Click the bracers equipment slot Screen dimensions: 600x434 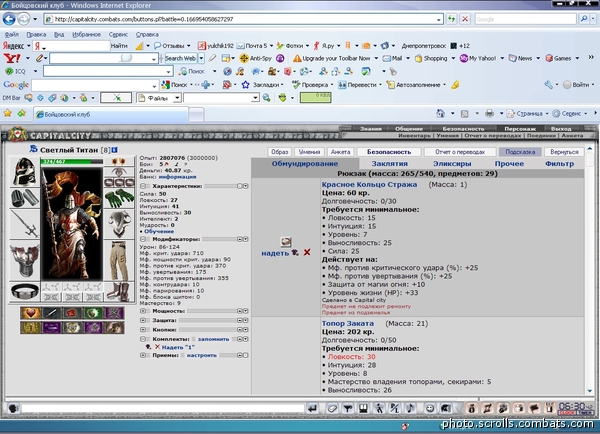click(x=24, y=198)
